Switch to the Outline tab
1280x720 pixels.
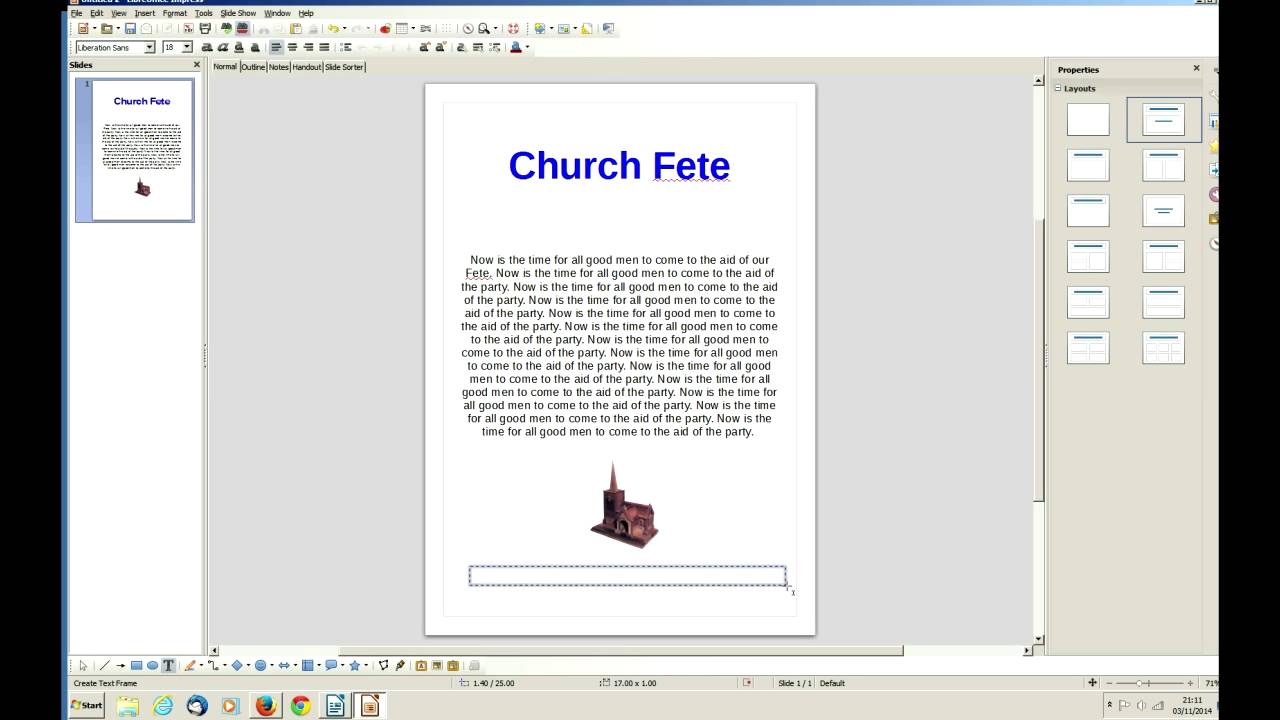(253, 67)
